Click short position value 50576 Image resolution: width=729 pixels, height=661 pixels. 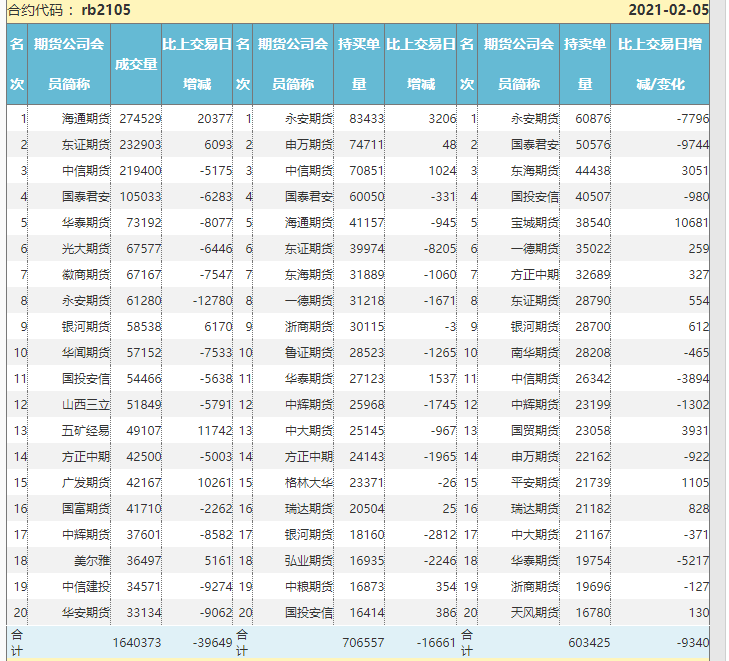pyautogui.click(x=593, y=145)
